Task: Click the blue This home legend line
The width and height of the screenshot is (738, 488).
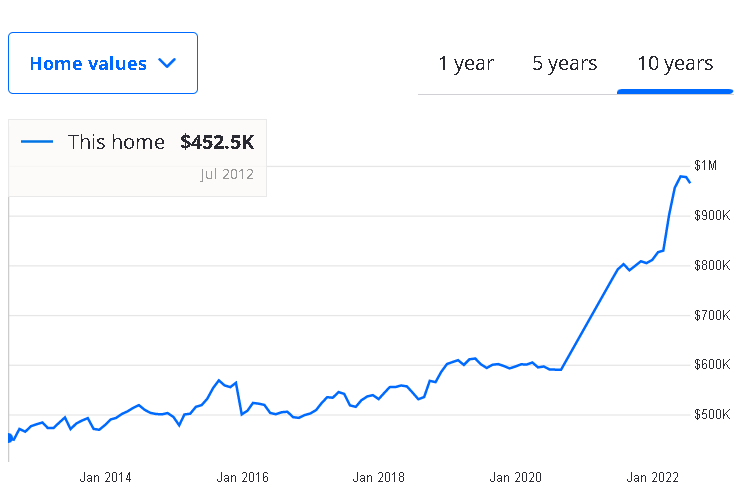Action: coord(37,142)
